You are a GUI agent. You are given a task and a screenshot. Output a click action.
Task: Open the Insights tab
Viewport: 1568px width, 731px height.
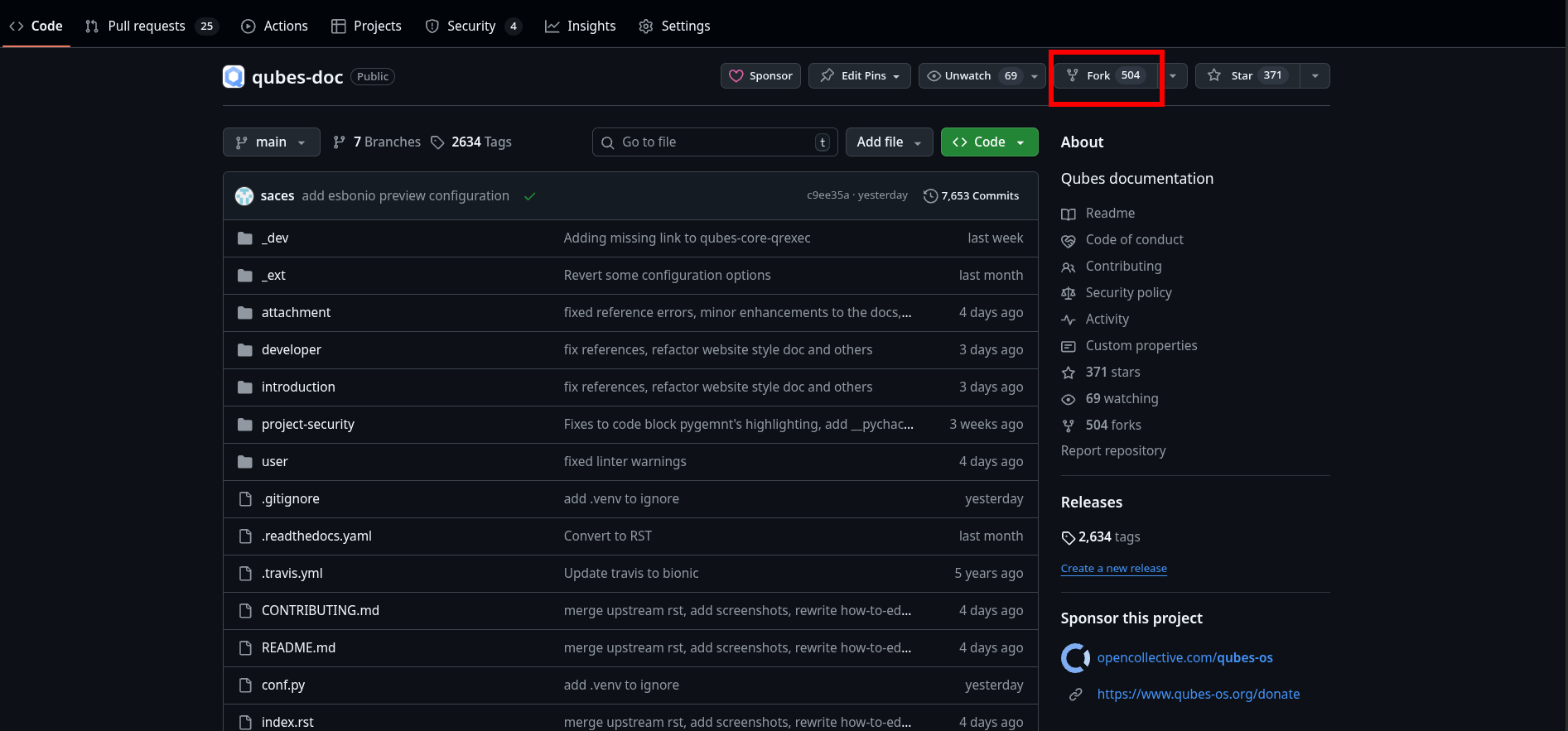580,26
